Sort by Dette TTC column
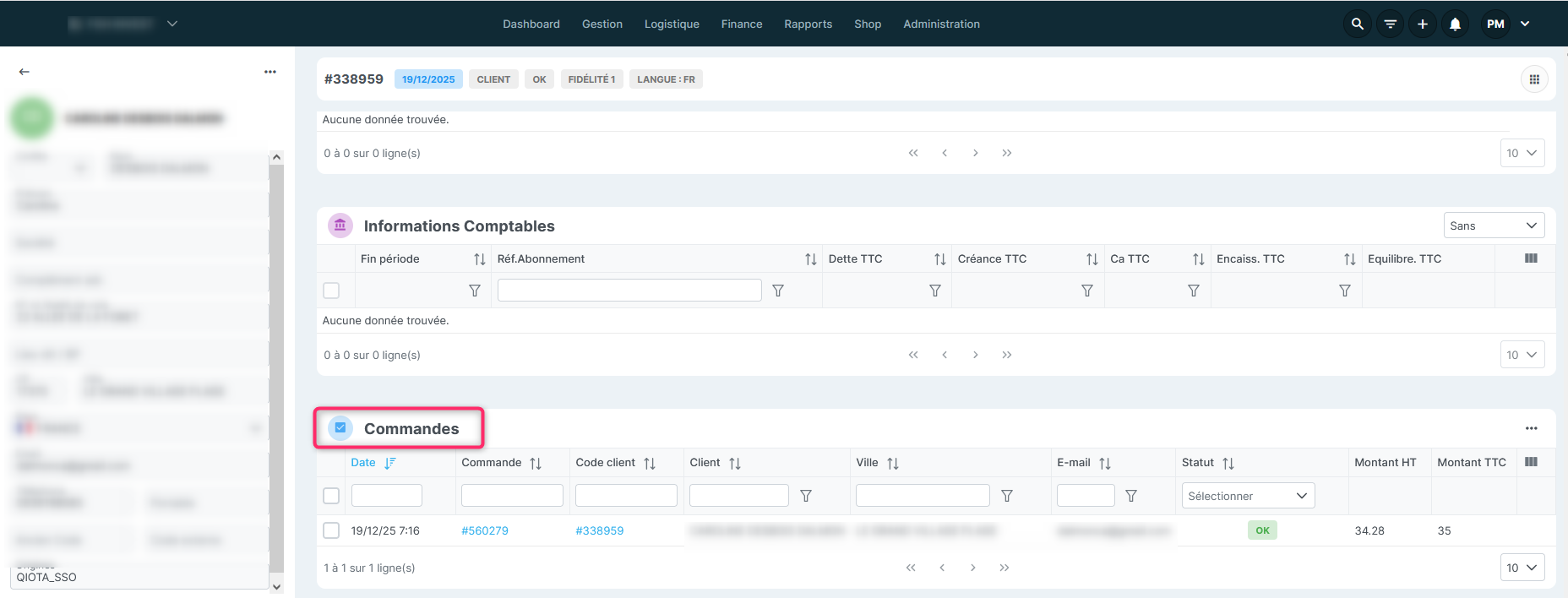Viewport: 1568px width, 598px height. [x=939, y=259]
